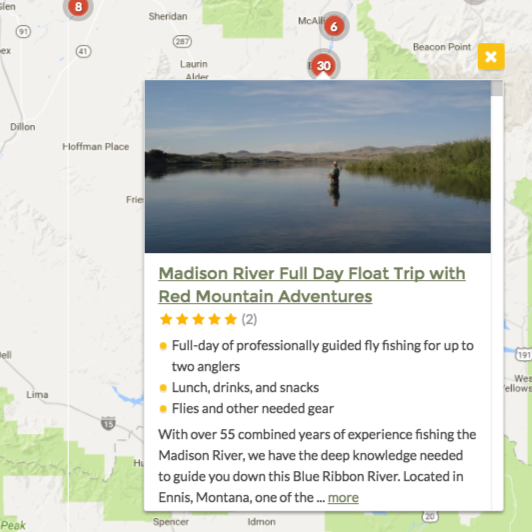Click the Lima town label on the map

[37, 395]
